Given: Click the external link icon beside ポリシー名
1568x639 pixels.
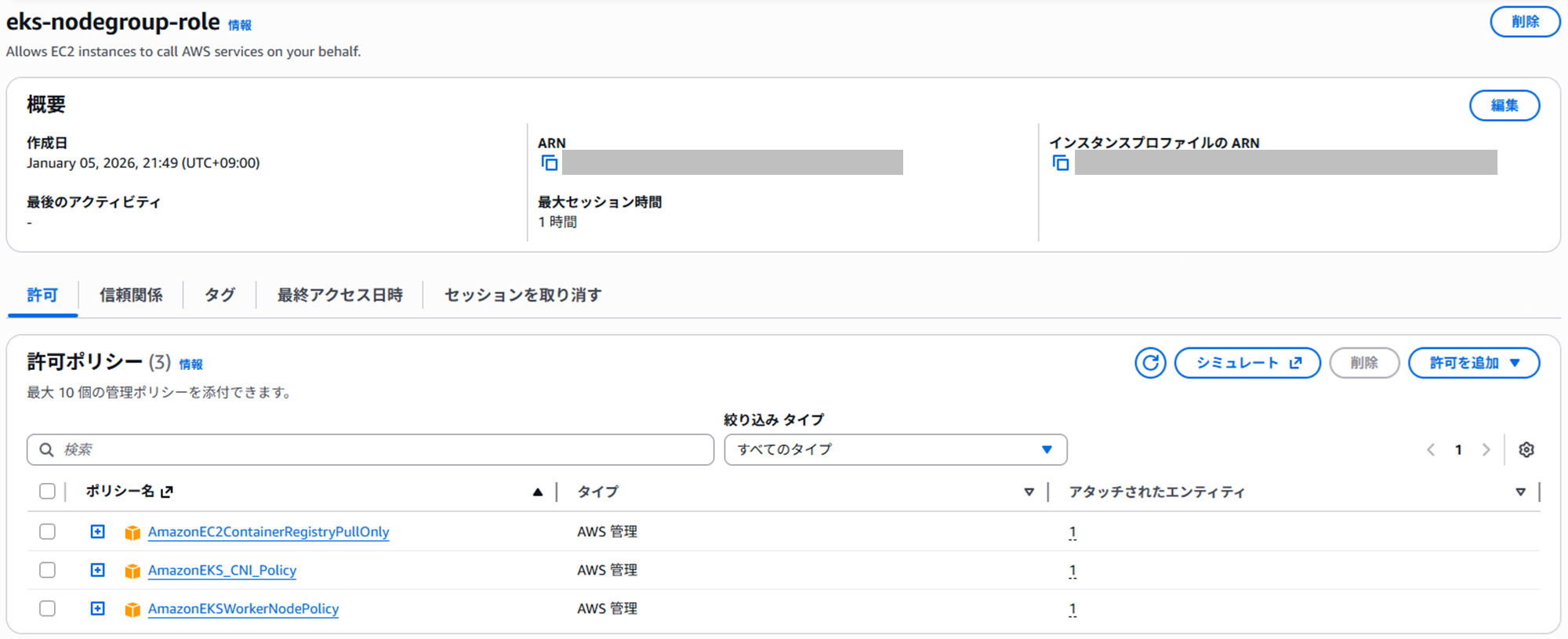Looking at the screenshot, I should click(166, 492).
